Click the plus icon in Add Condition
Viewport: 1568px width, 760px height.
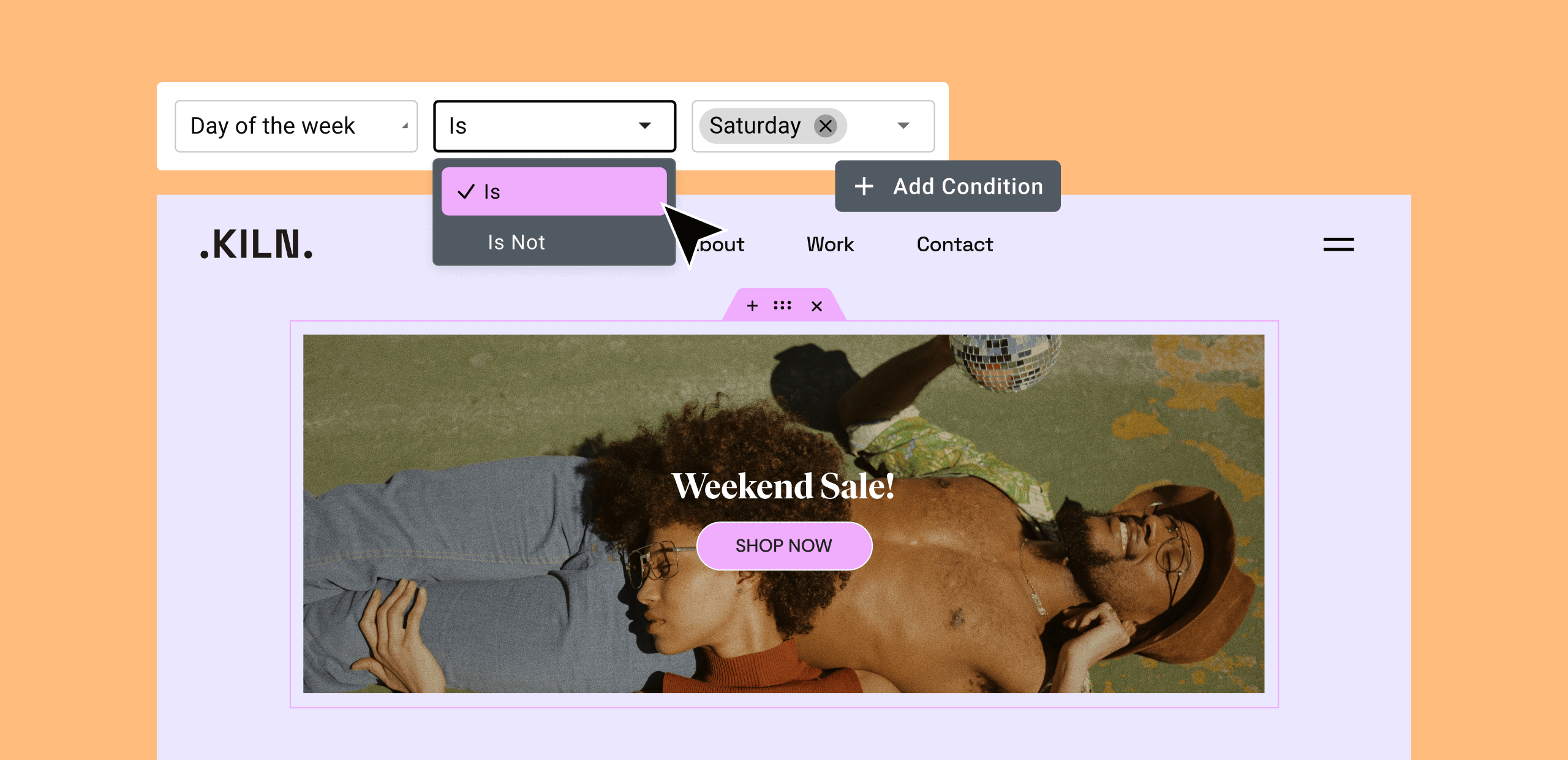pos(864,186)
